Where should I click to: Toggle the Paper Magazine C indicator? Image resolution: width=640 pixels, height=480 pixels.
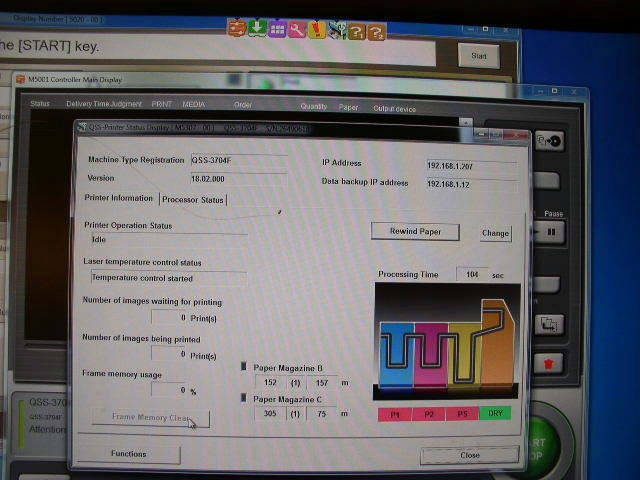[x=244, y=399]
